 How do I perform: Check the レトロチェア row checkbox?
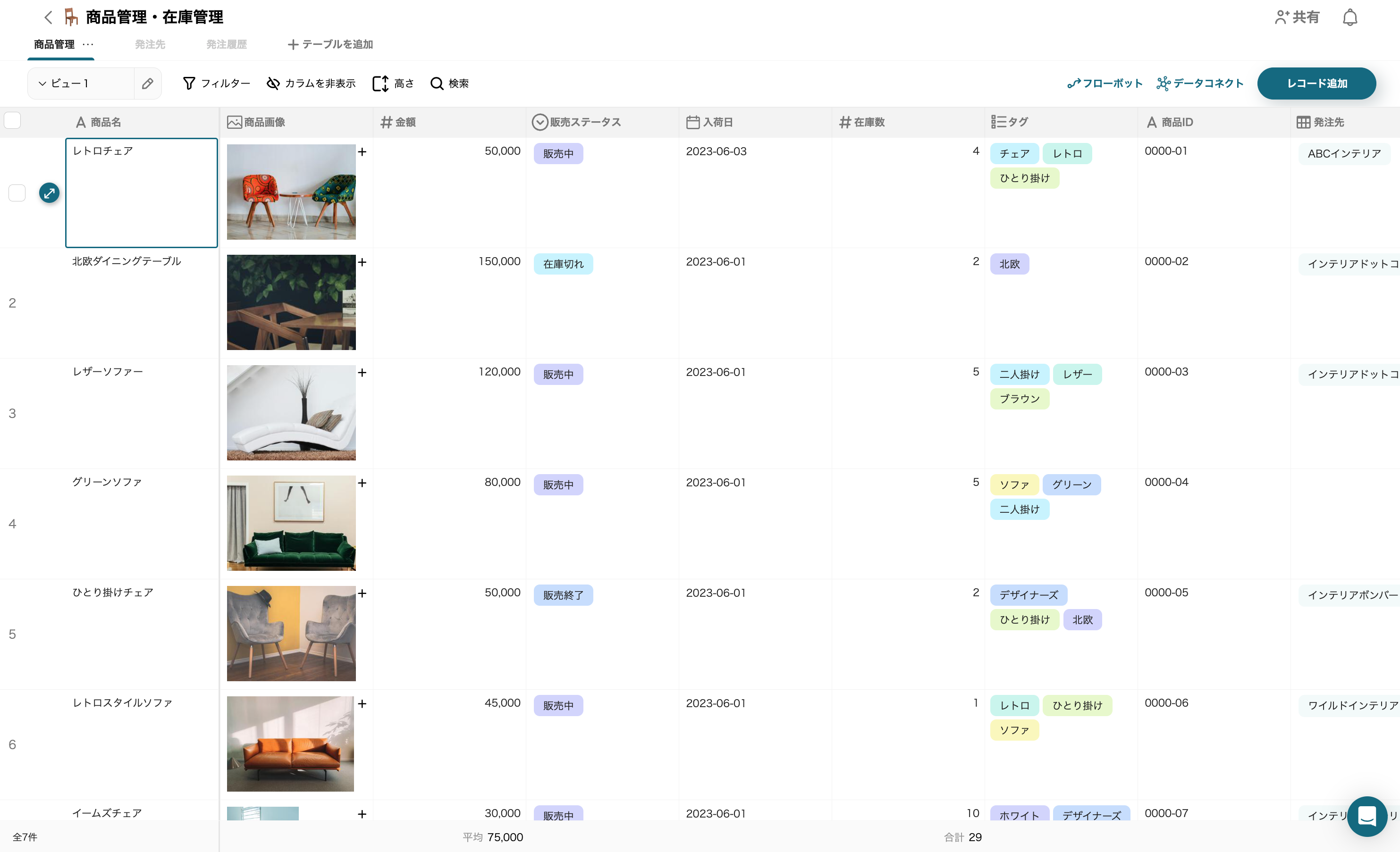click(17, 193)
